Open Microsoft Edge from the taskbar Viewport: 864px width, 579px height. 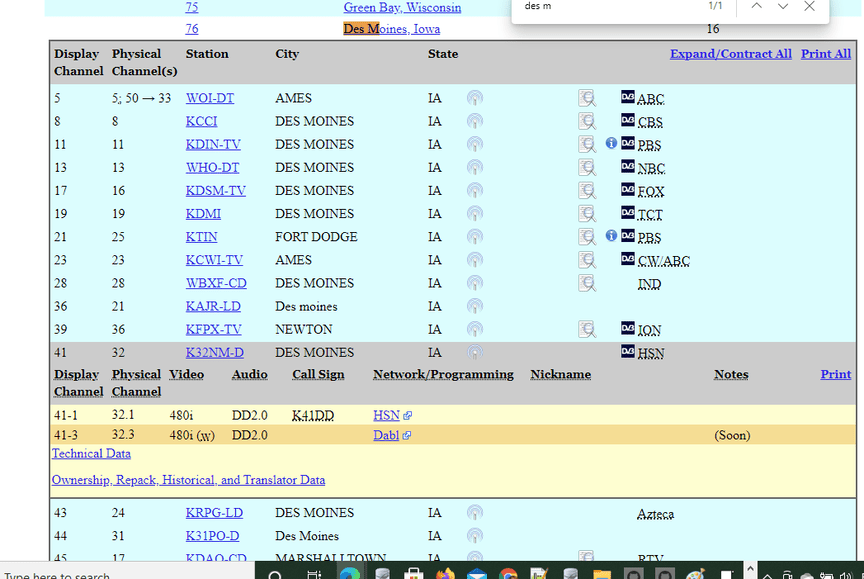[349, 573]
